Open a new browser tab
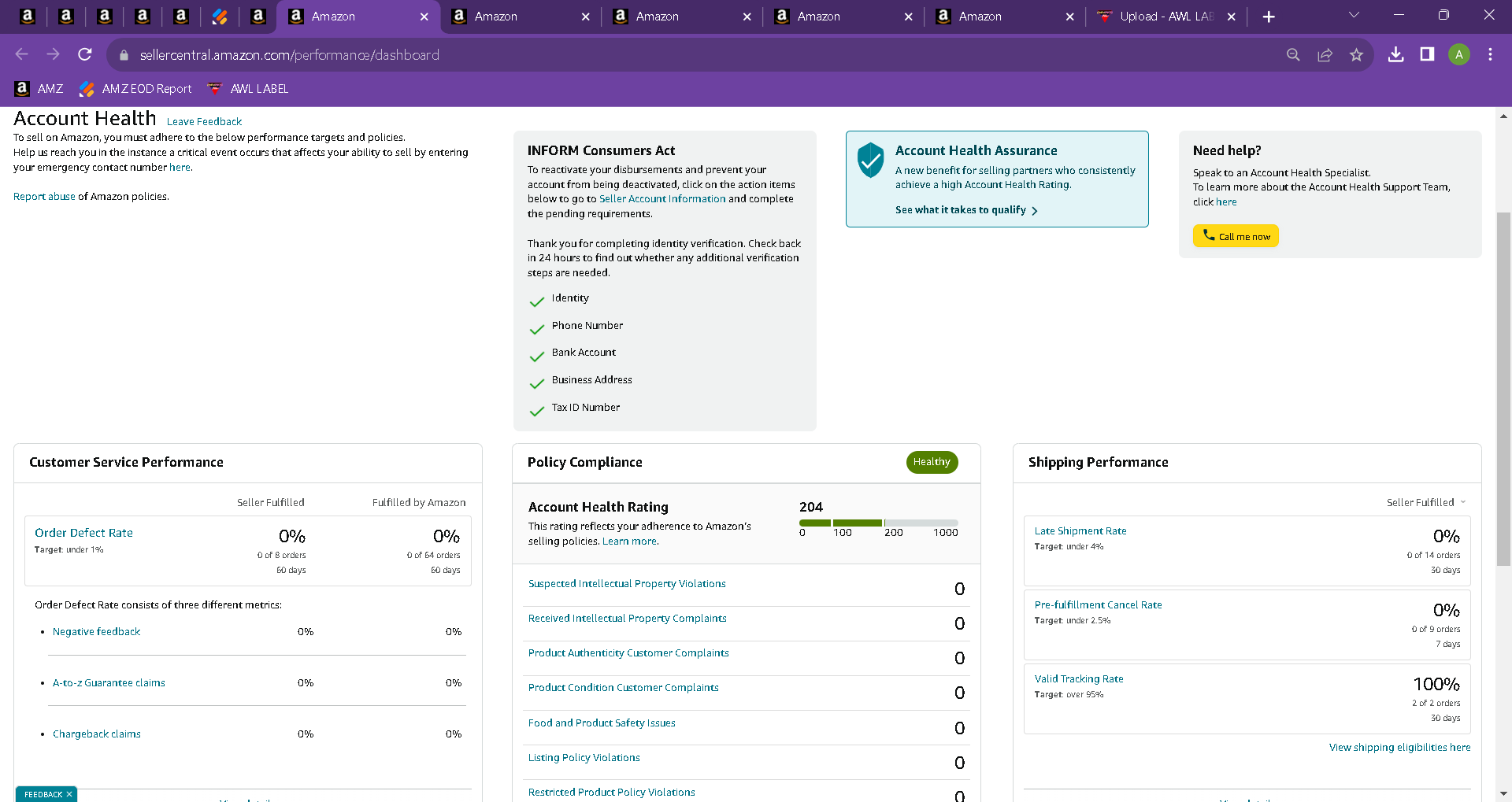The width and height of the screenshot is (1512, 802). (x=1269, y=17)
